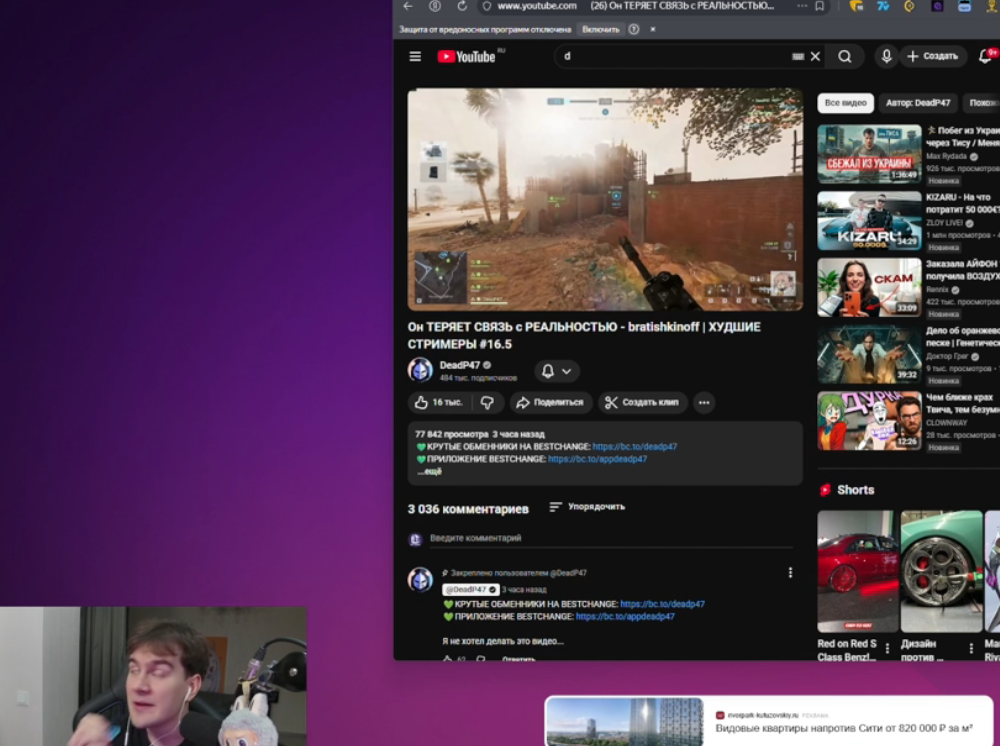This screenshot has height=746, width=1000.
Task: Click Поделиться share button
Action: click(x=550, y=402)
